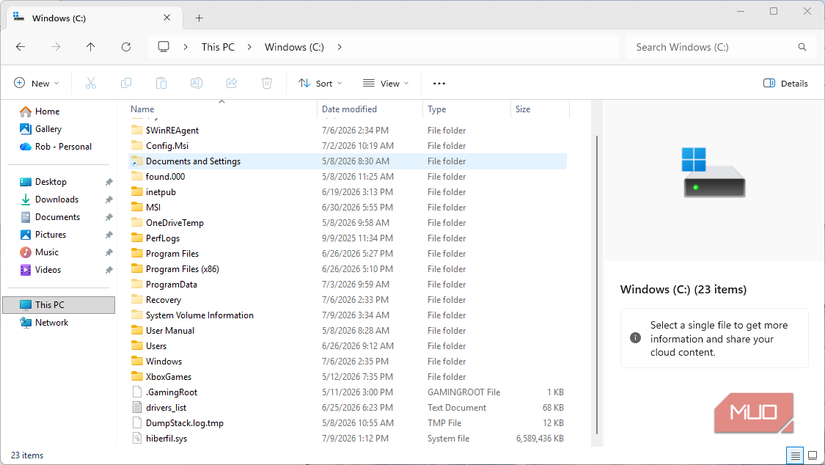Select the inetpub folder
Screen dimensions: 825x465
(347, 192)
